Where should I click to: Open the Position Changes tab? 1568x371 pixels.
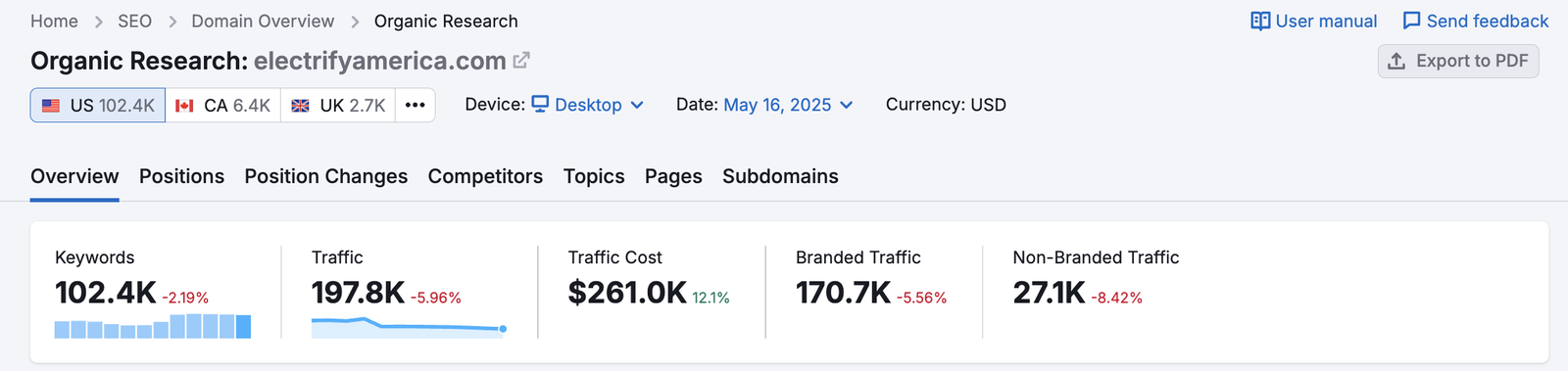tap(326, 176)
